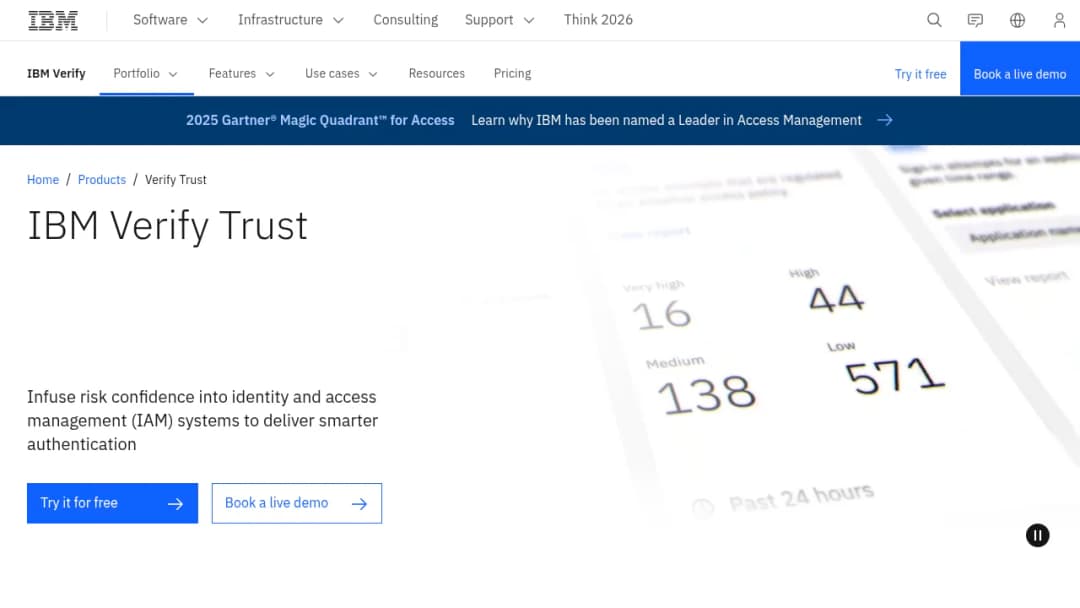Go to the Home breadcrumb
1080x608 pixels.
click(43, 180)
